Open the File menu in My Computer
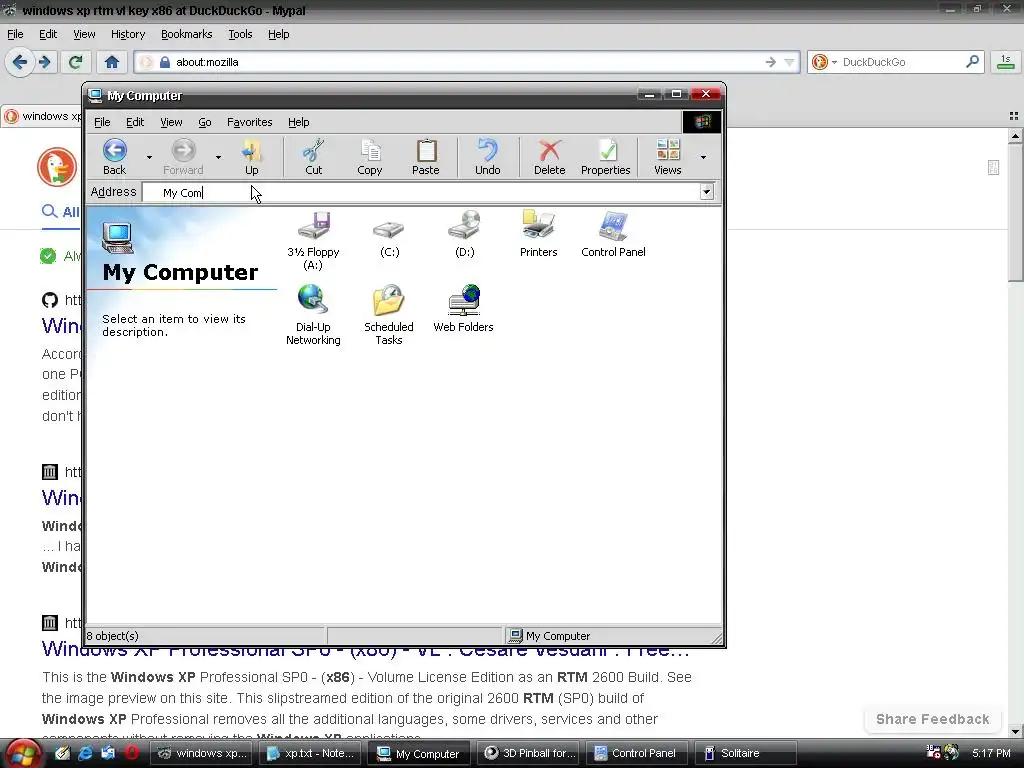This screenshot has width=1024, height=768. 102,122
